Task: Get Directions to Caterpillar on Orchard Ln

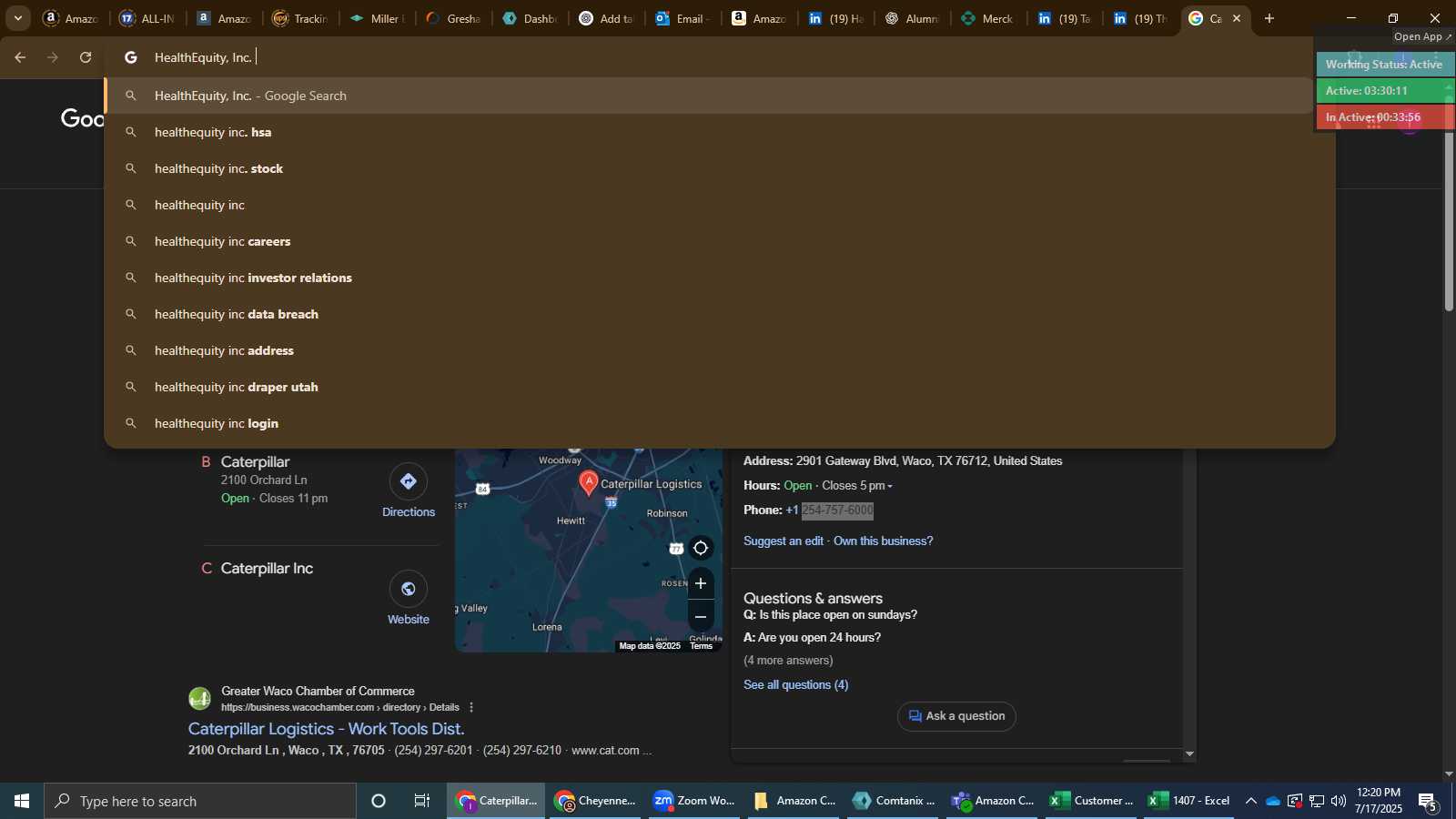Action: tap(409, 491)
